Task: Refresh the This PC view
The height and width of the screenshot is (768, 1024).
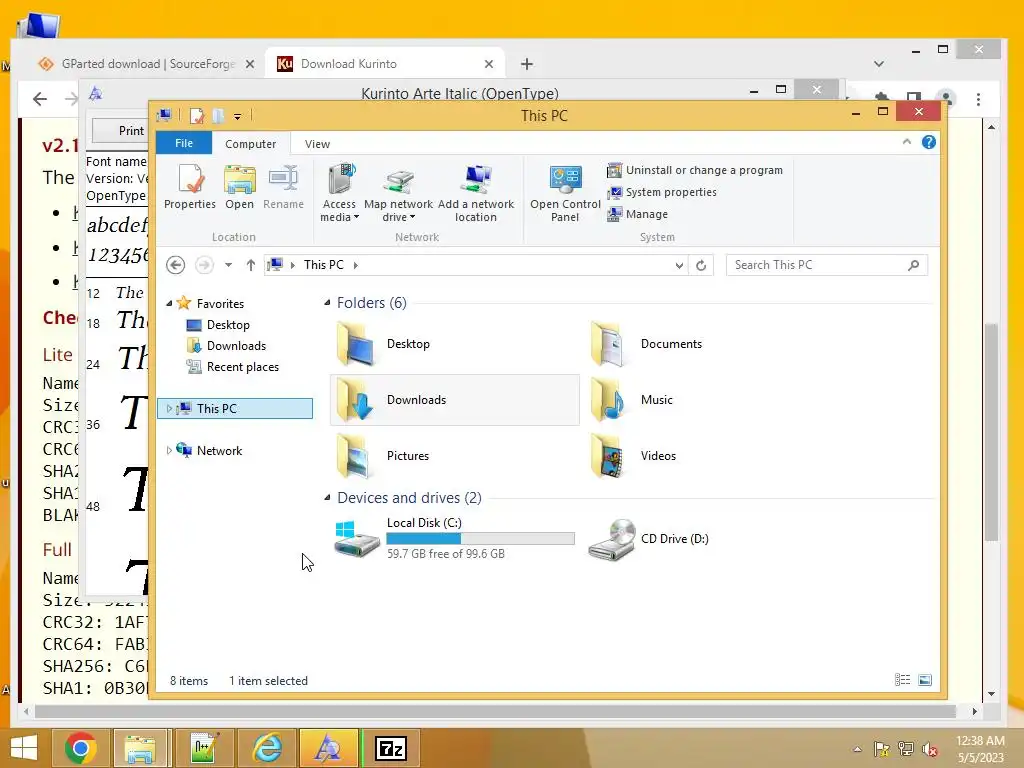Action: (701, 265)
